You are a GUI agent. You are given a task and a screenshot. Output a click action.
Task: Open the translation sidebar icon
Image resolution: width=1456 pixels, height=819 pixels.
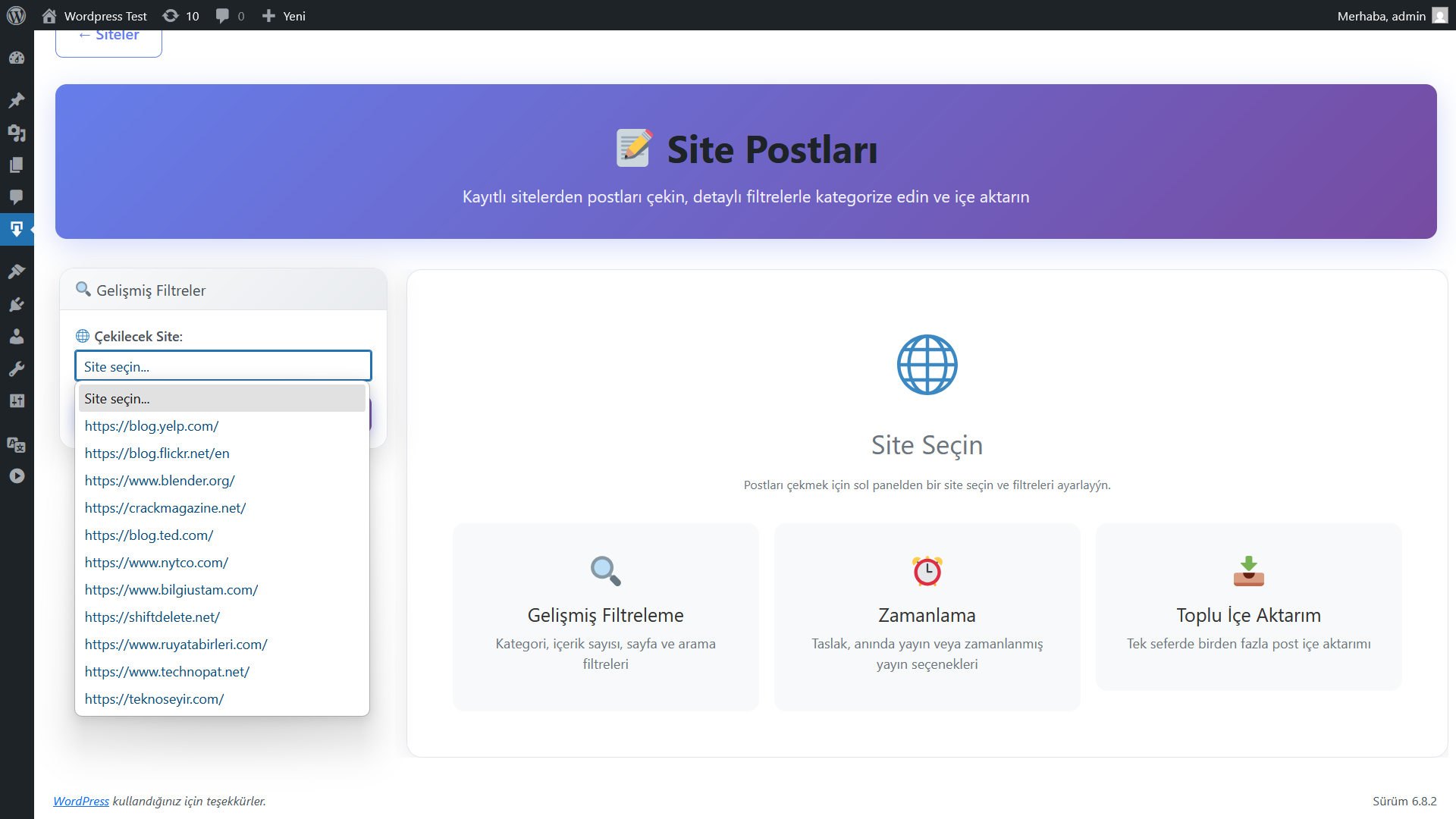click(x=17, y=444)
